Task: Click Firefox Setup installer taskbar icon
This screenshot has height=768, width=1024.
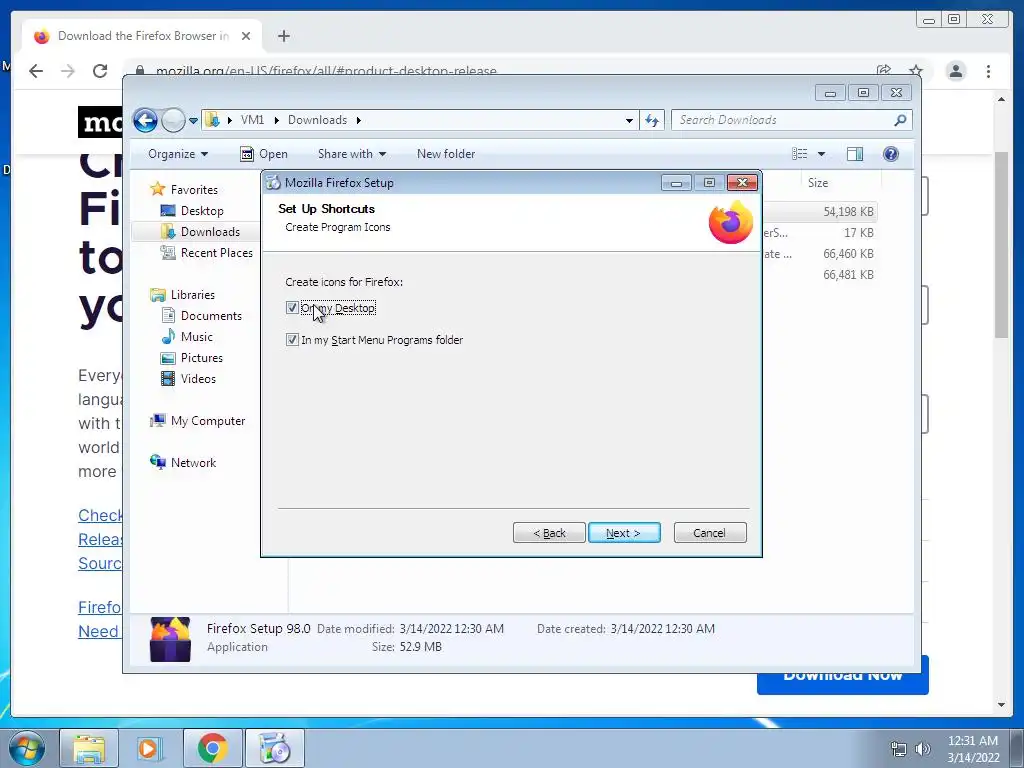Action: tap(274, 748)
